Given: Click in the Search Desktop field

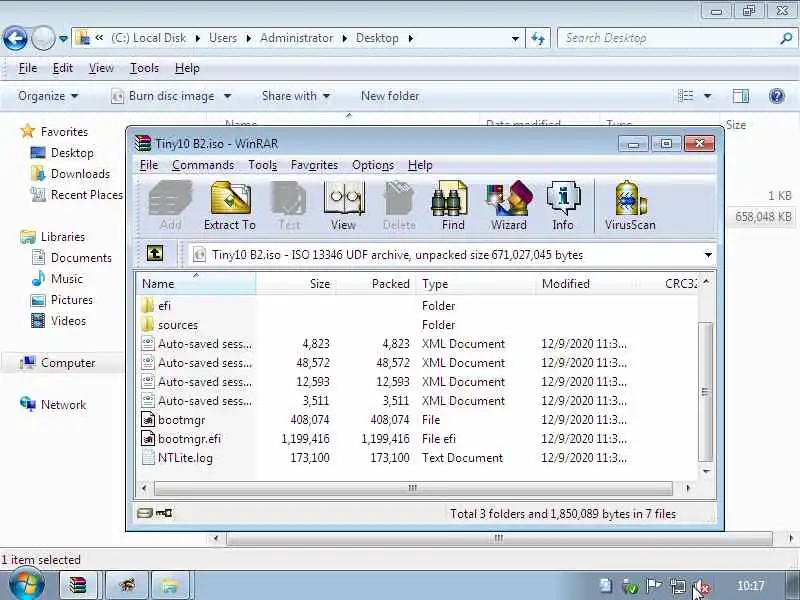Looking at the screenshot, I should point(668,38).
